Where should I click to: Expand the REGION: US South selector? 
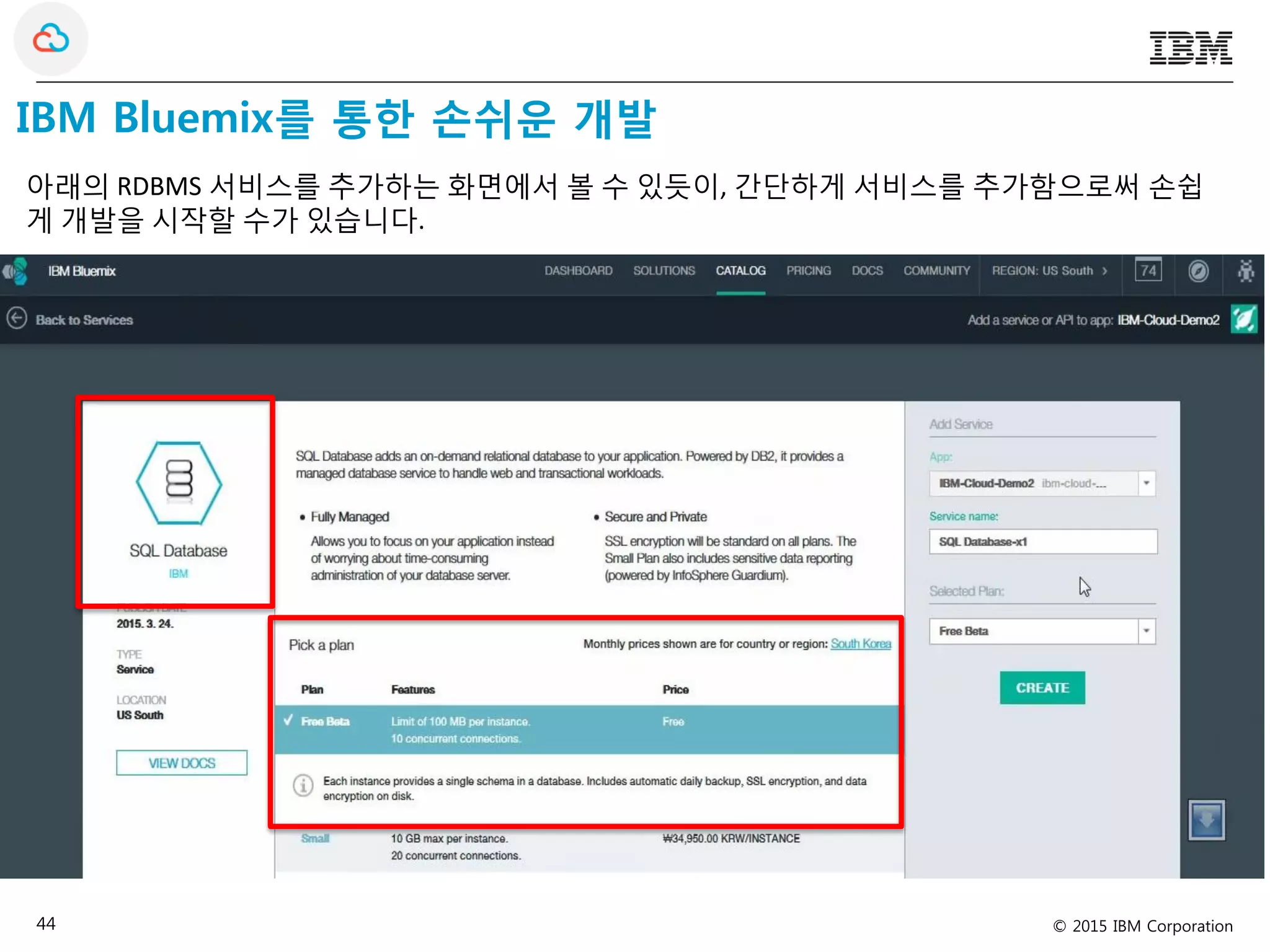pyautogui.click(x=1049, y=271)
